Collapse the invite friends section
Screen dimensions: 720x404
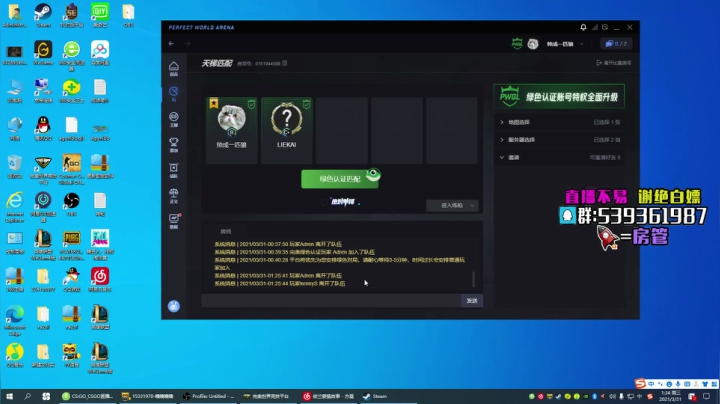(x=559, y=157)
